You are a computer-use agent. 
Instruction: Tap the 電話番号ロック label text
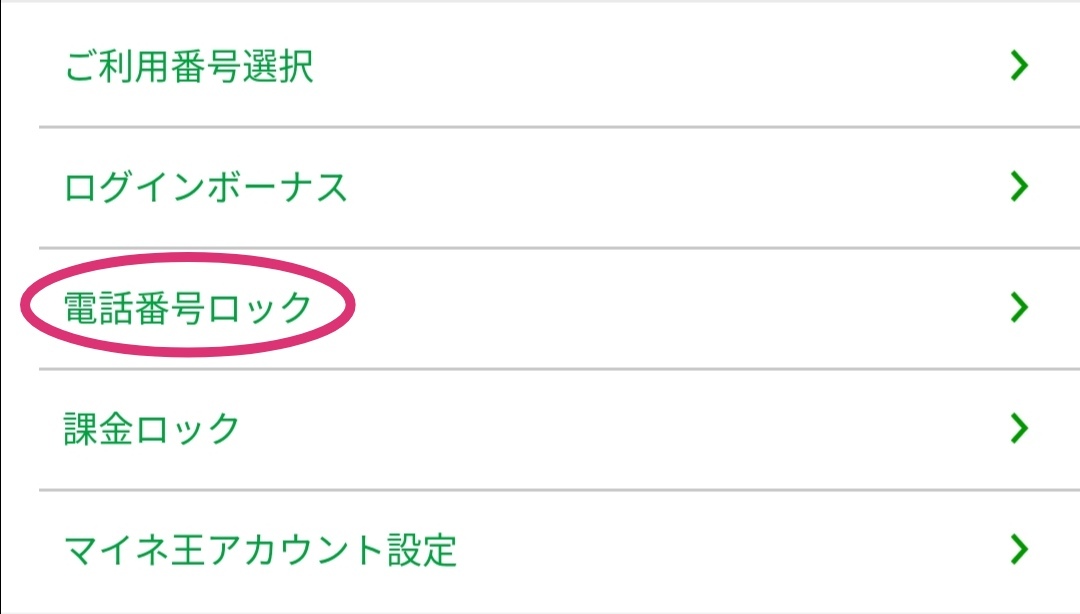coord(188,308)
